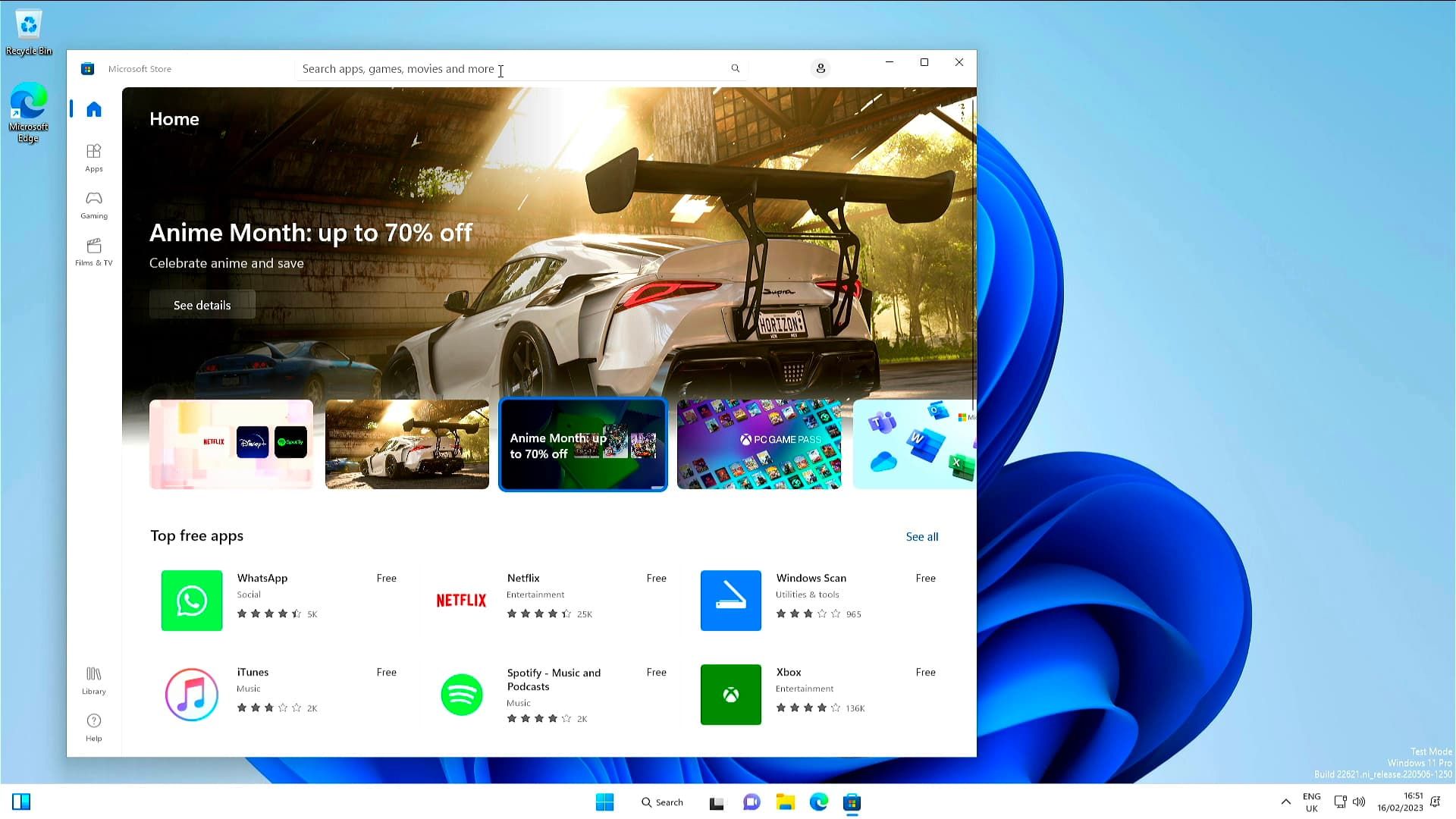Select the PC Game Pass thumbnail

(759, 444)
